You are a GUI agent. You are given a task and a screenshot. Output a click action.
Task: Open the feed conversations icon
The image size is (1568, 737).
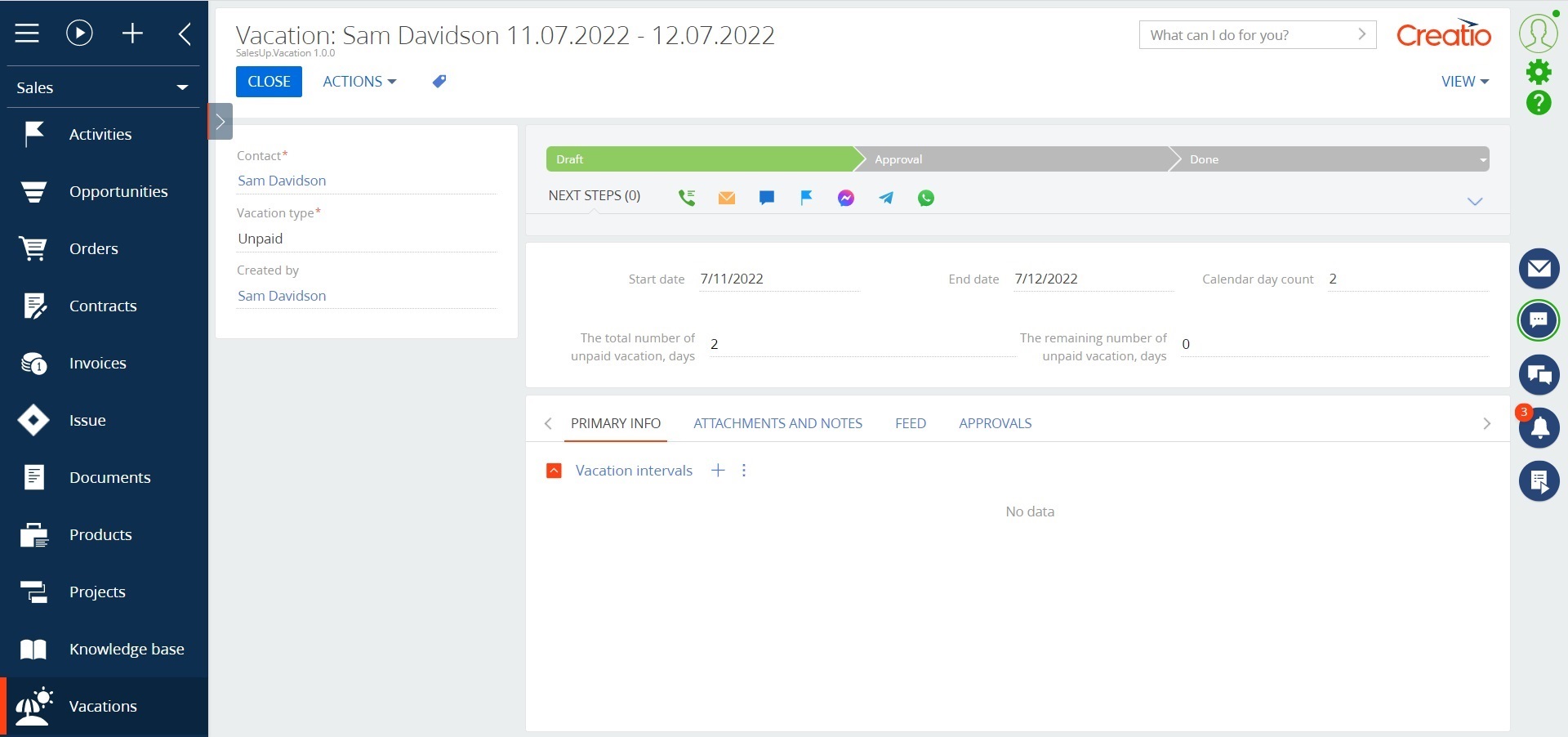tap(1539, 374)
